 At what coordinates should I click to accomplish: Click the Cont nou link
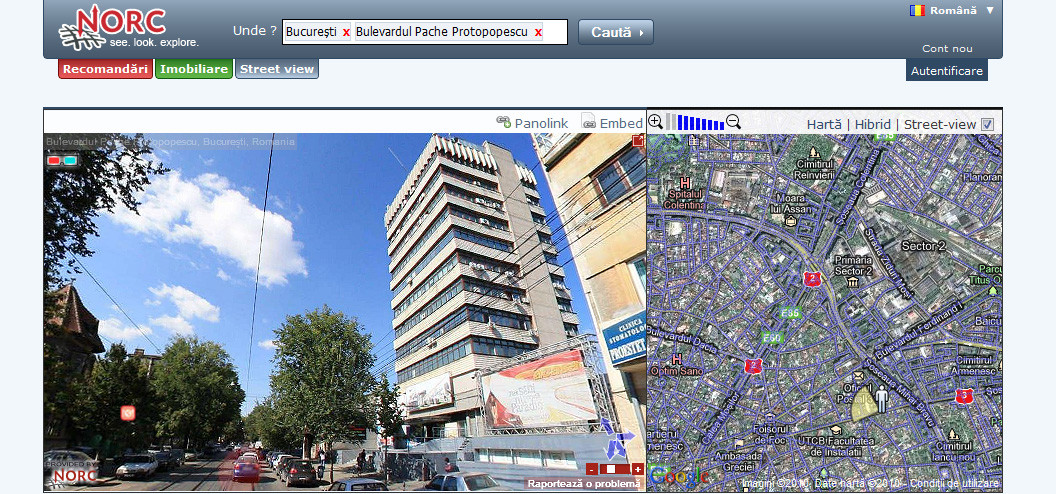(947, 48)
